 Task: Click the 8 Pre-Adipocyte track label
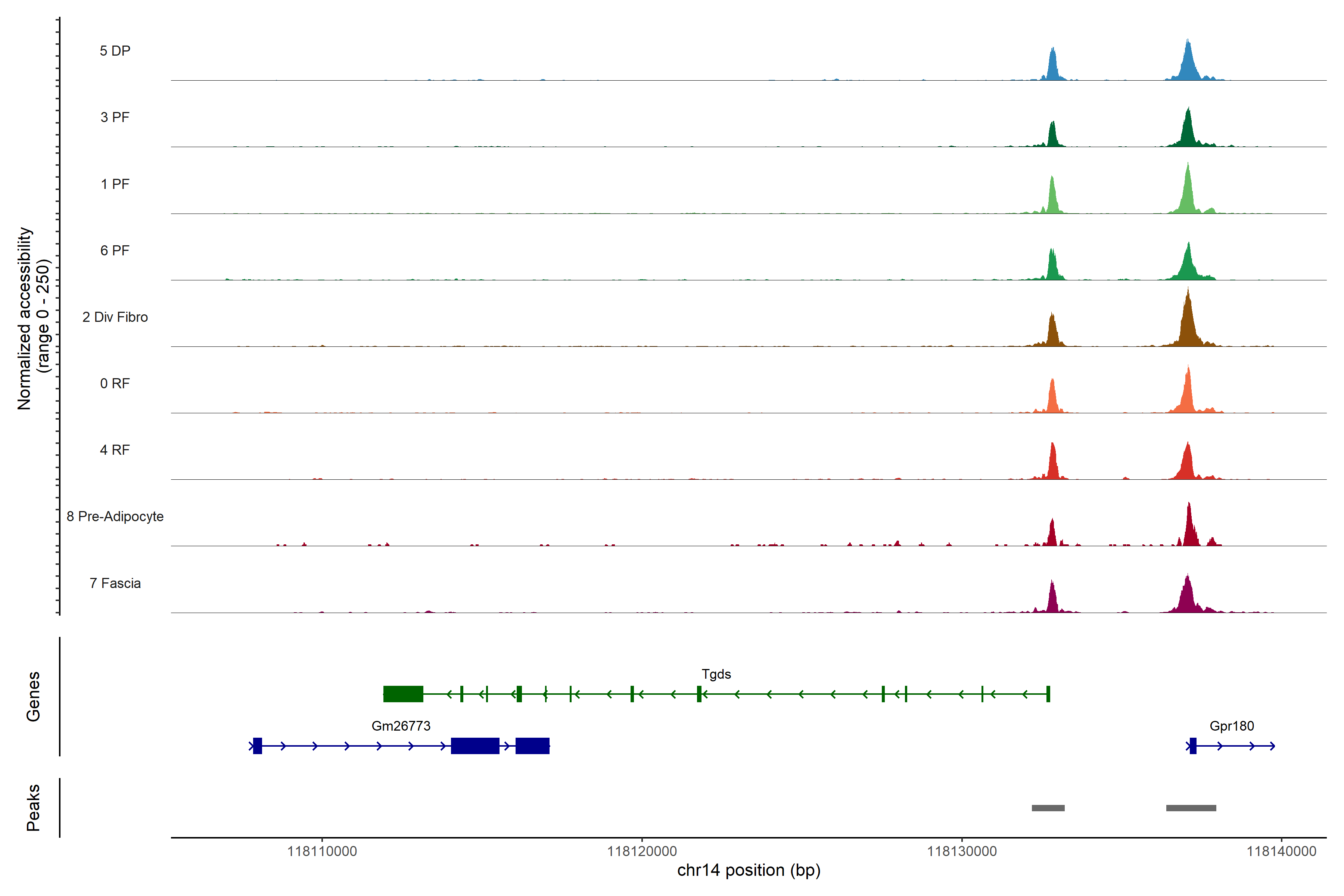point(115,517)
